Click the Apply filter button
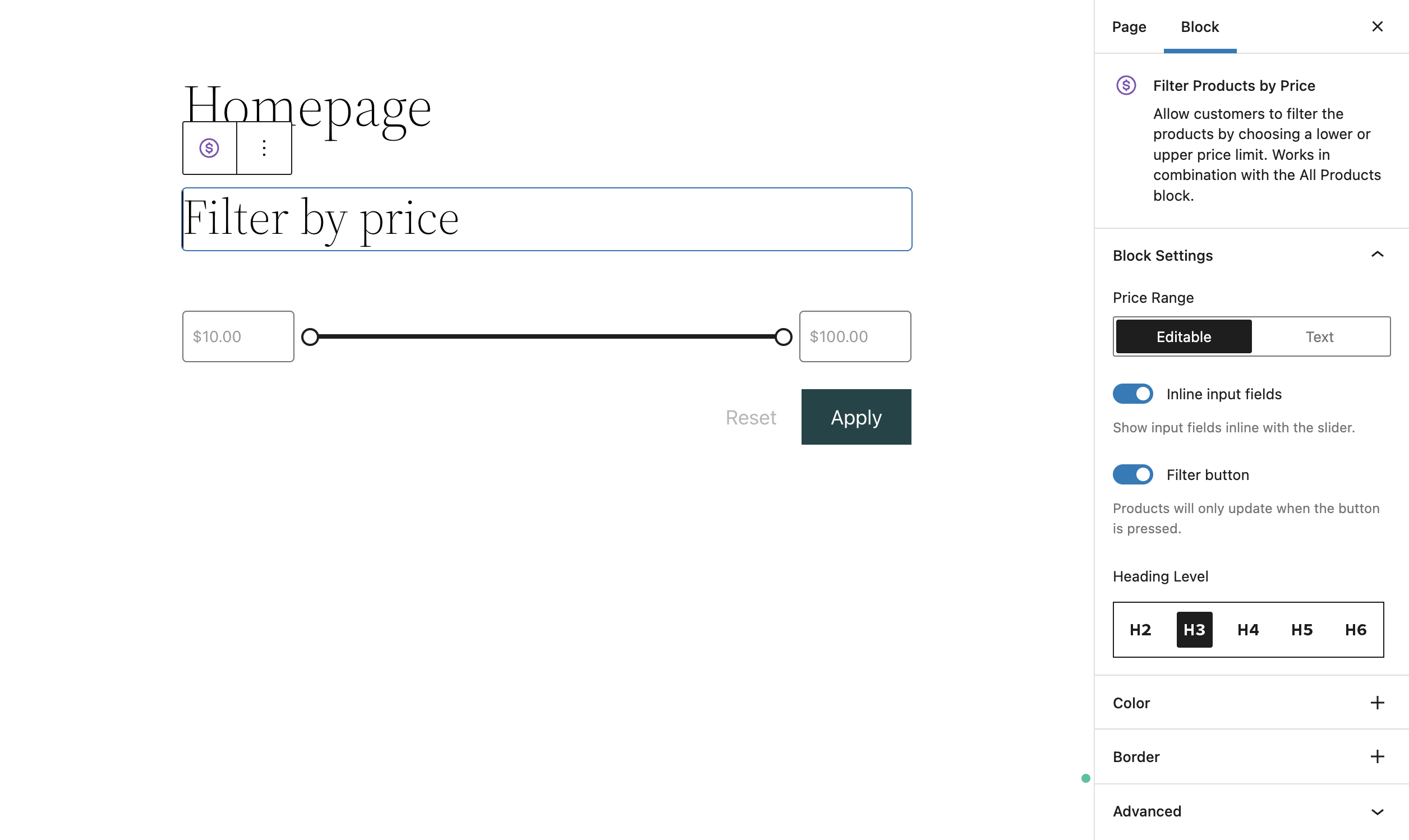Image resolution: width=1409 pixels, height=840 pixels. tap(856, 417)
